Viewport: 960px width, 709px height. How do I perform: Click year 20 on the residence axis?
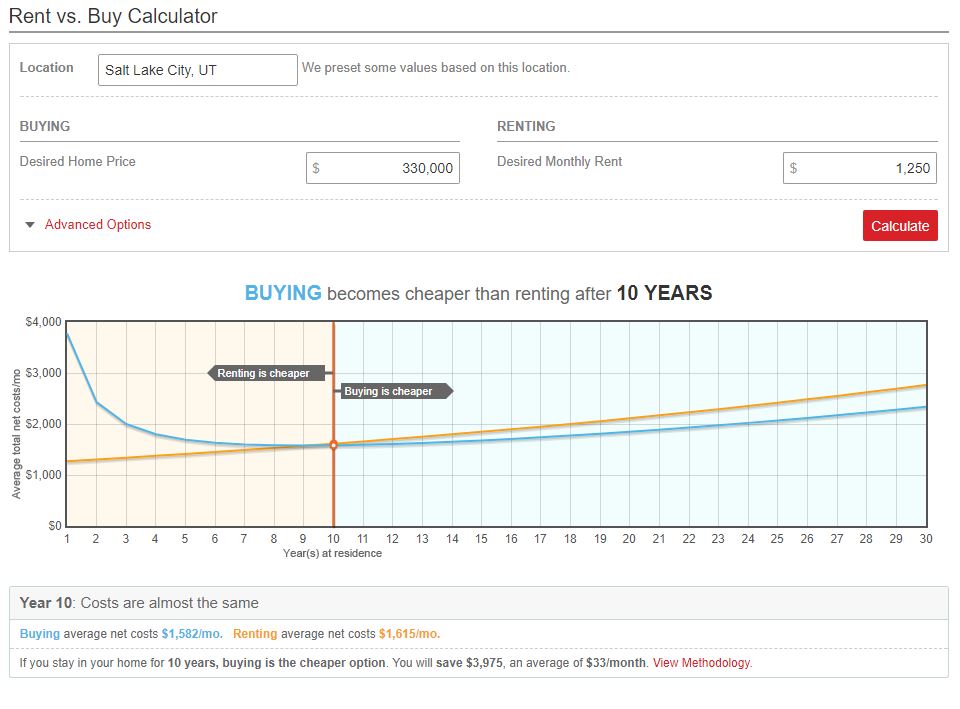[x=629, y=539]
